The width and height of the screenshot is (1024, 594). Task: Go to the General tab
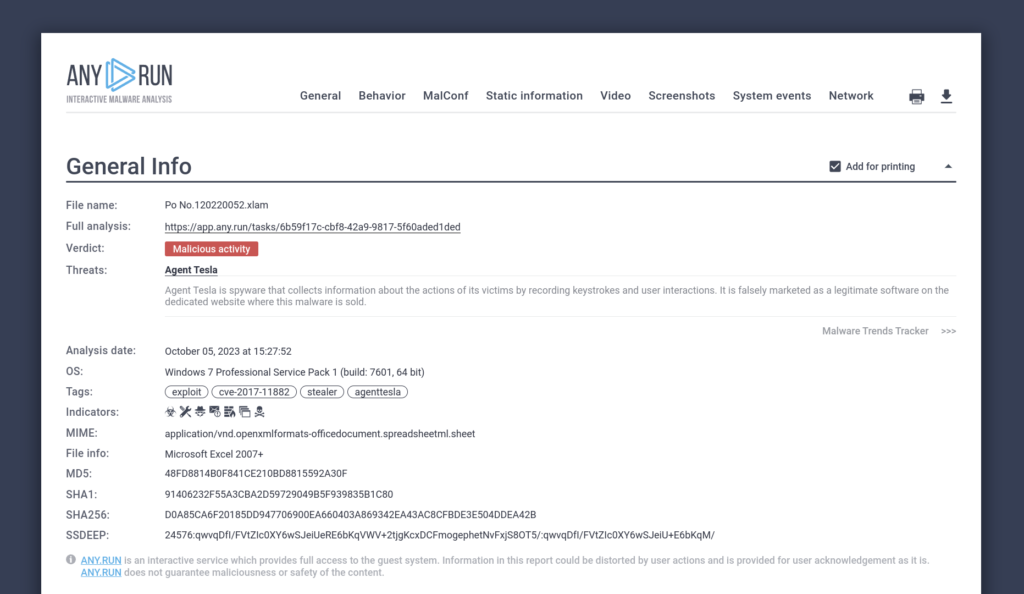320,96
